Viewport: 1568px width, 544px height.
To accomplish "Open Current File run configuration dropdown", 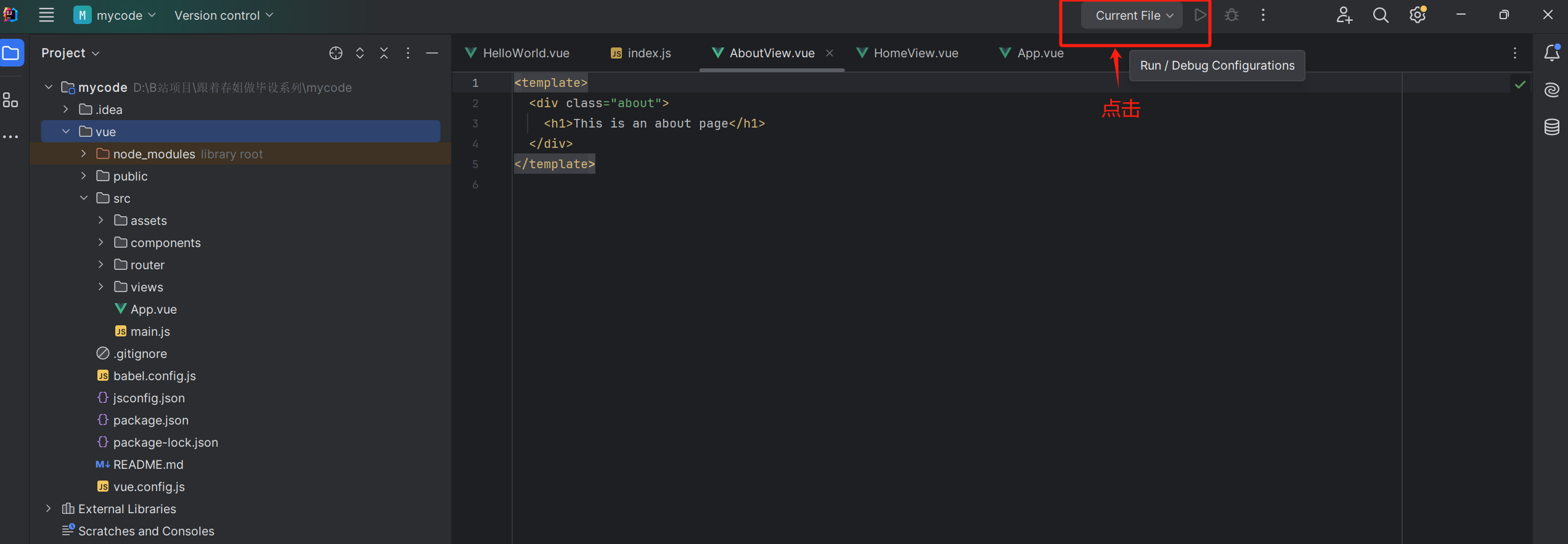I will tap(1132, 15).
